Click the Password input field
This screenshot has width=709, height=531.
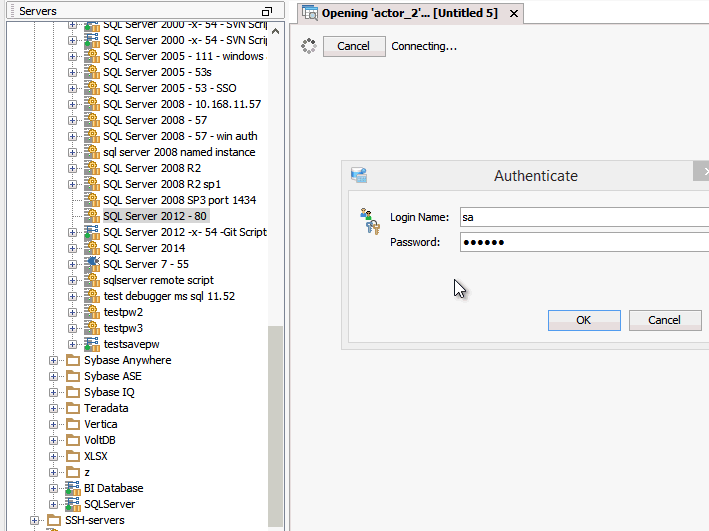(584, 242)
